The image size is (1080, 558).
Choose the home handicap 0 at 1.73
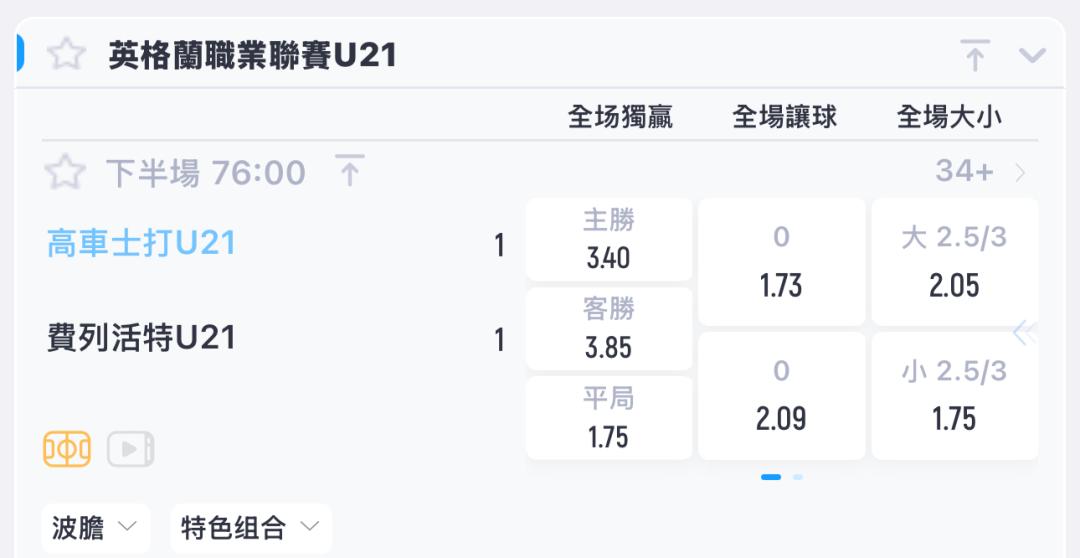tap(781, 262)
